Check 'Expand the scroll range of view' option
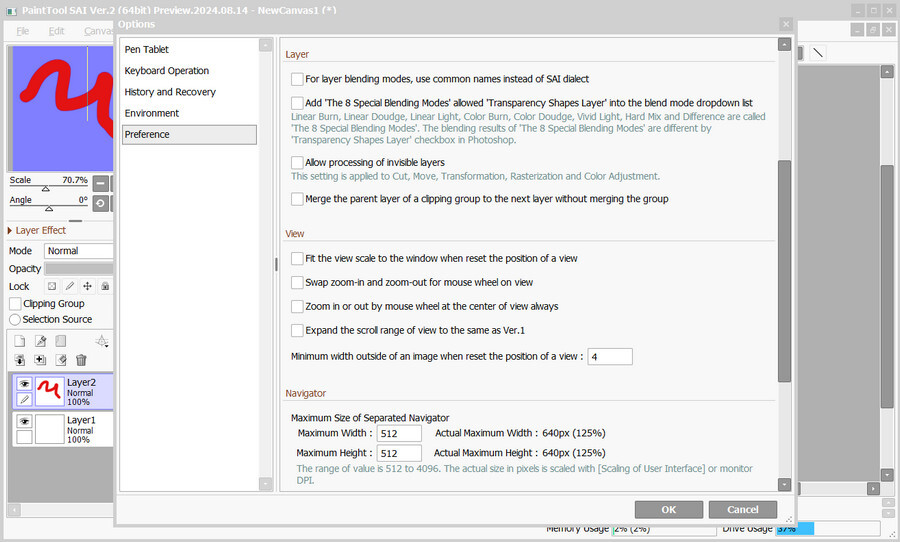Screen dimensions: 900x542 pos(297,330)
